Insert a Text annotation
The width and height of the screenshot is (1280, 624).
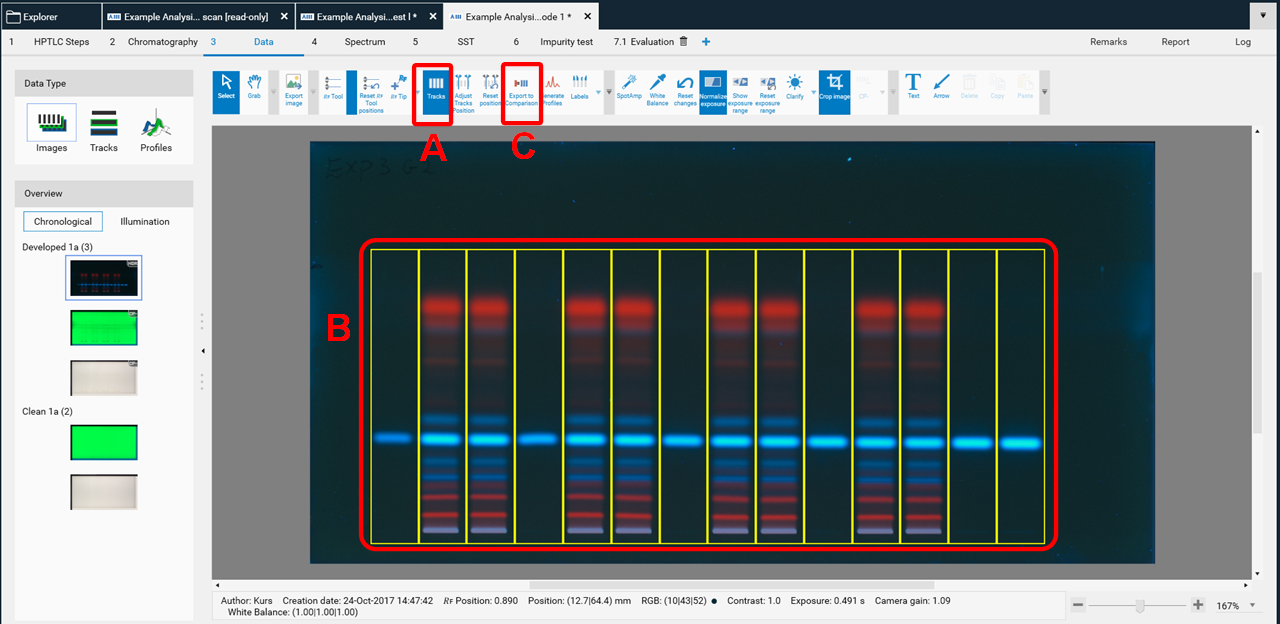pyautogui.click(x=913, y=90)
